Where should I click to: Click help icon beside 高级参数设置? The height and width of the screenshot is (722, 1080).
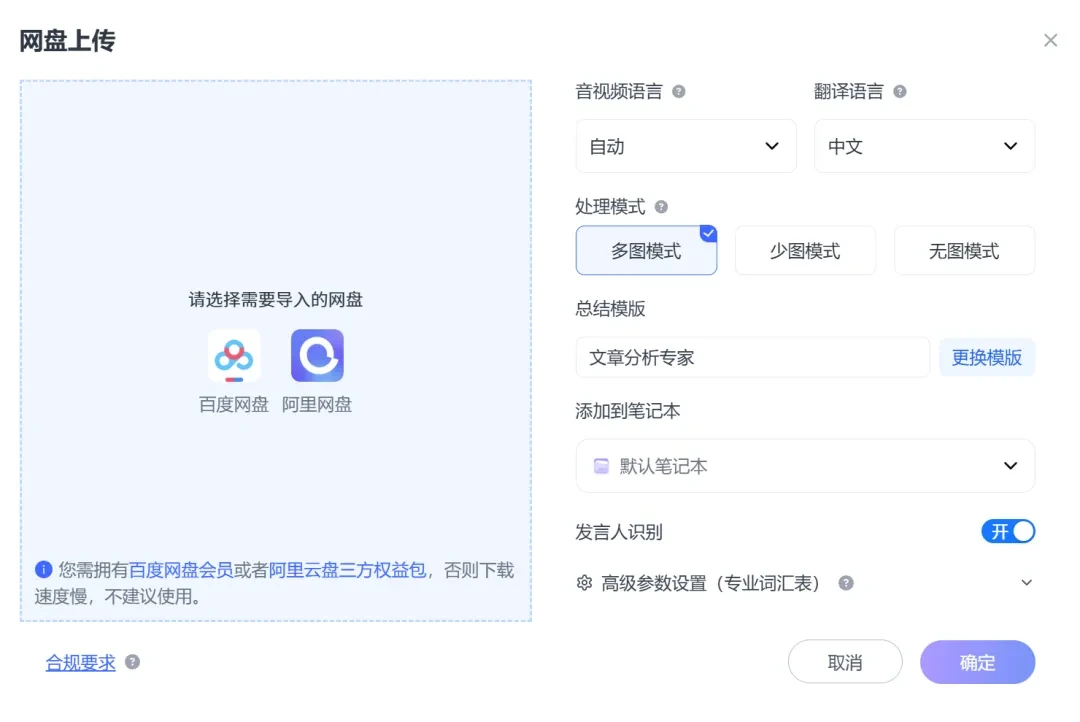click(846, 584)
